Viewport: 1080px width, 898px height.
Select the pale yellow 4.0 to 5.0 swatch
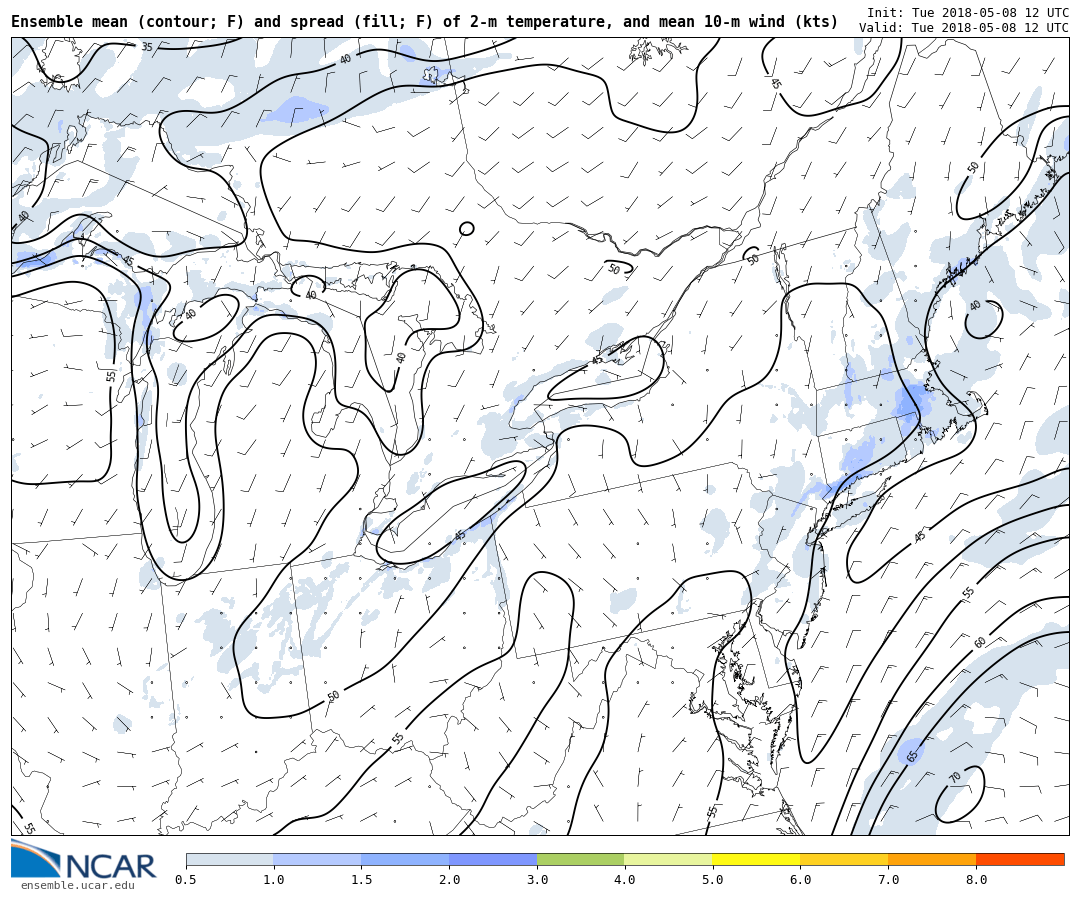point(669,859)
